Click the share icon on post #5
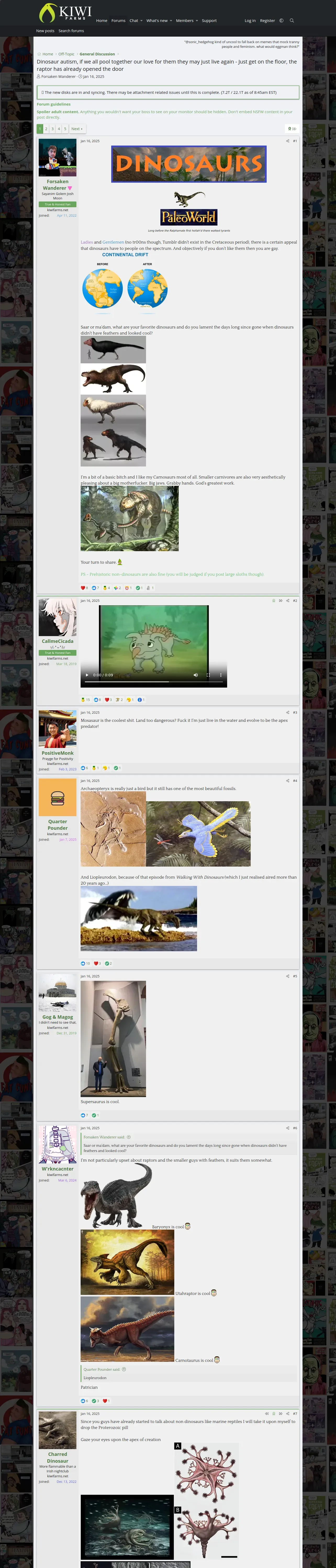336x1568 pixels. click(x=288, y=976)
